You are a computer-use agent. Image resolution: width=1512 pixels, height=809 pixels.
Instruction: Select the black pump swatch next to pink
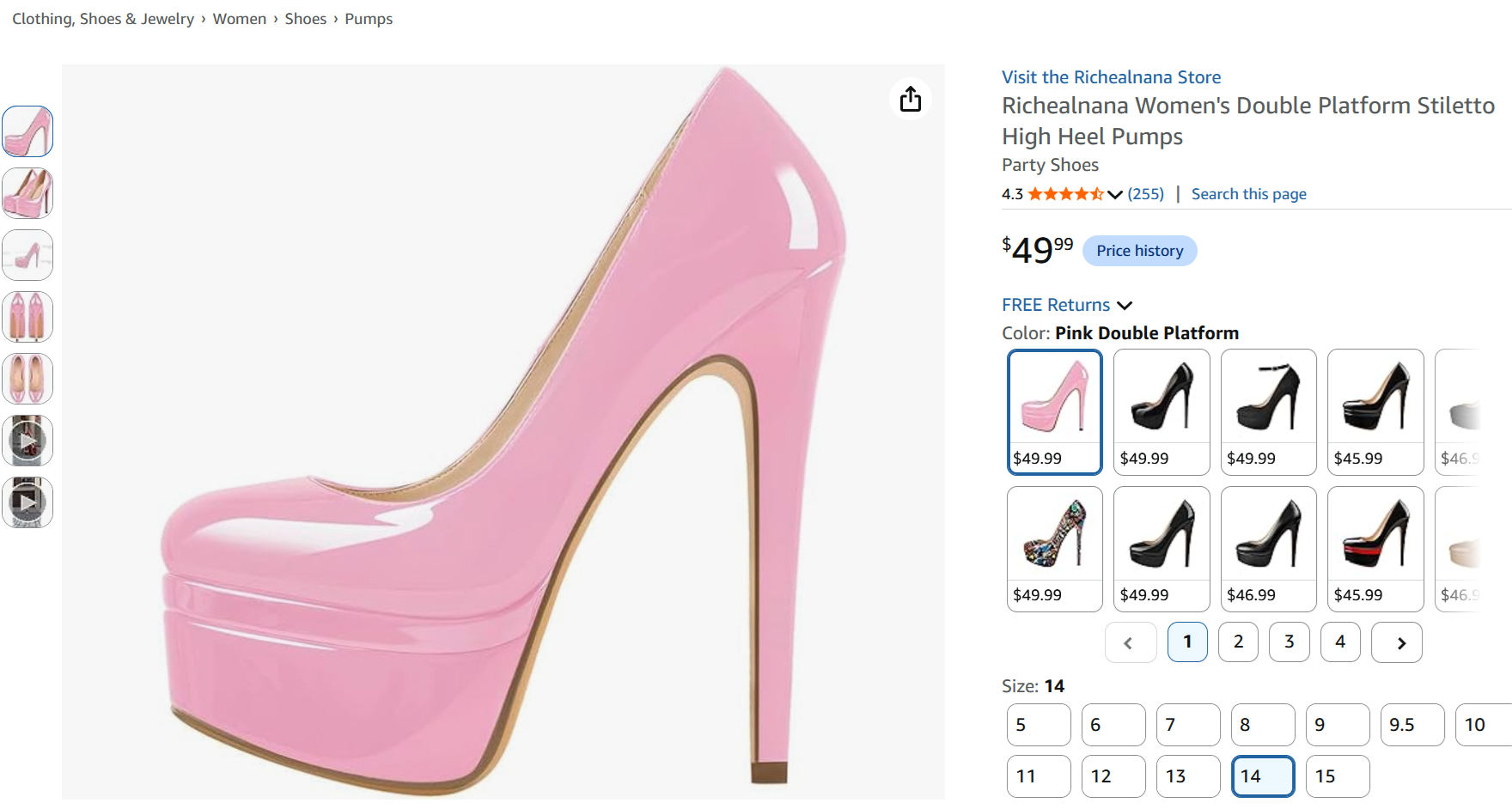pyautogui.click(x=1161, y=412)
